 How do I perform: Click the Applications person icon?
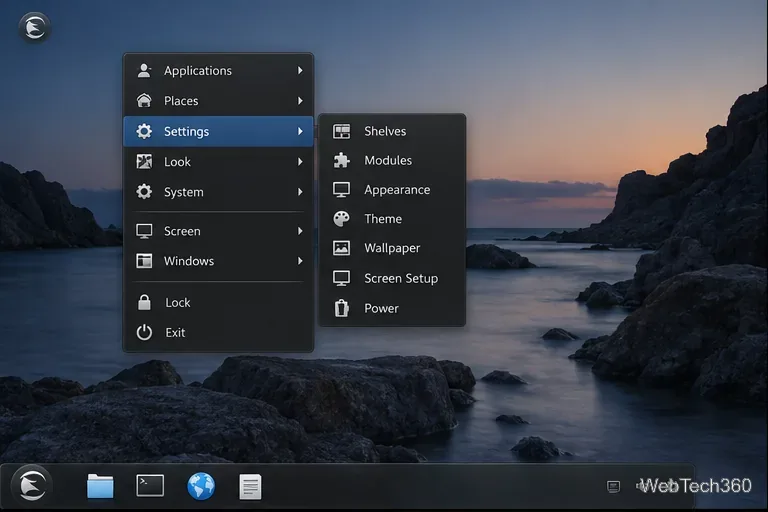[x=144, y=71]
